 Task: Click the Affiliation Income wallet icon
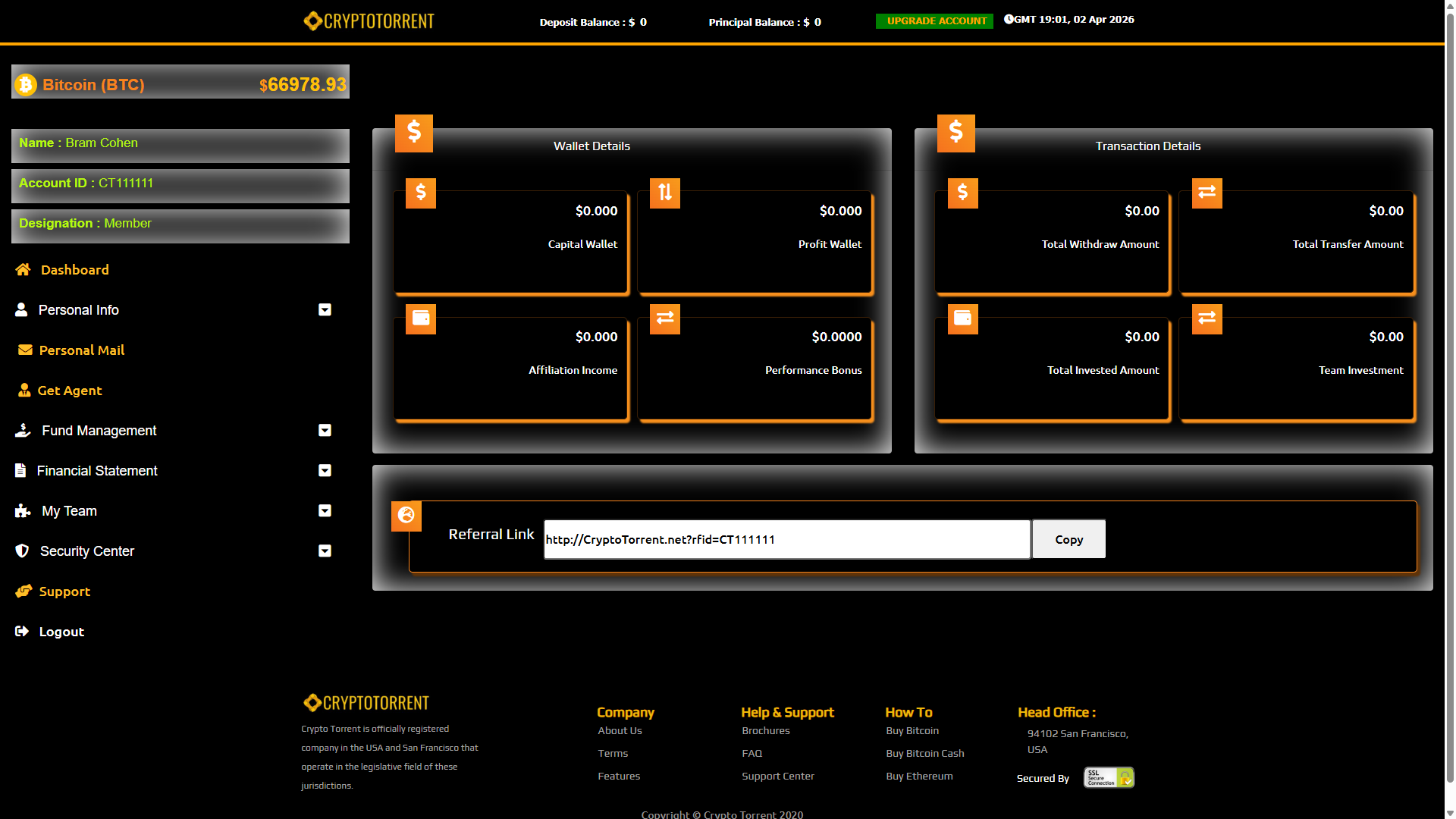[421, 318]
